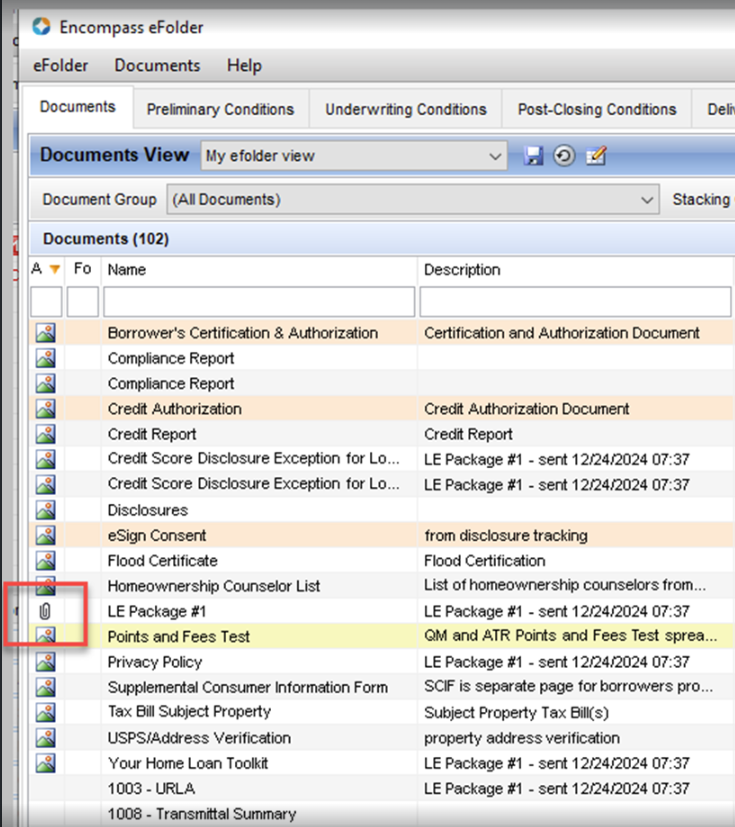Click the Name column filter field
The width and height of the screenshot is (735, 827).
point(259,302)
